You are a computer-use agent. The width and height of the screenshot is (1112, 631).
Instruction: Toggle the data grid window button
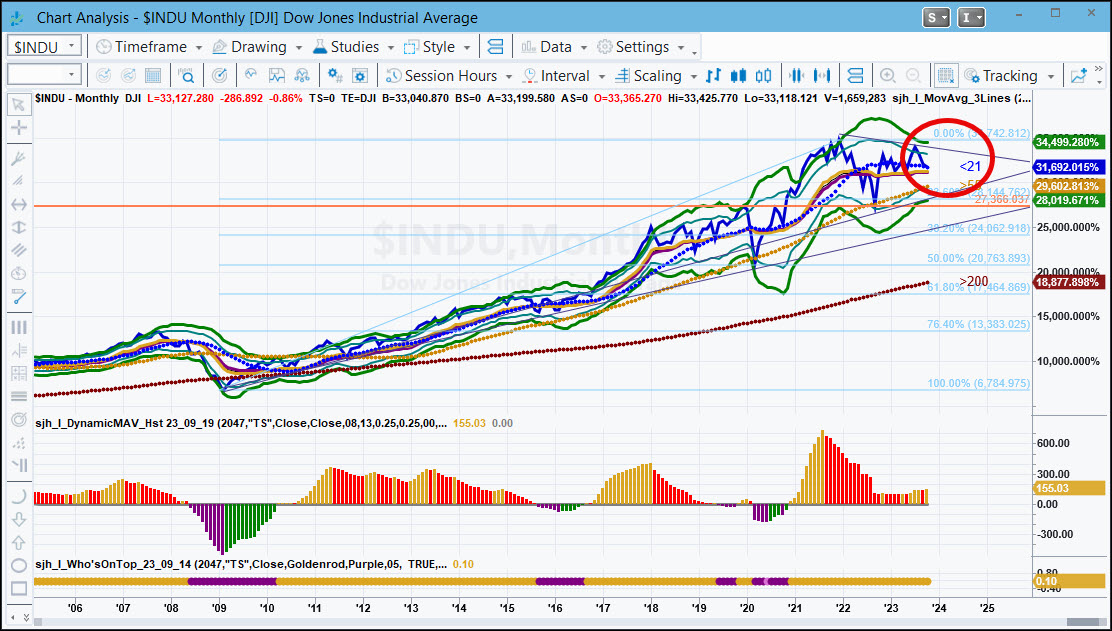coord(944,75)
